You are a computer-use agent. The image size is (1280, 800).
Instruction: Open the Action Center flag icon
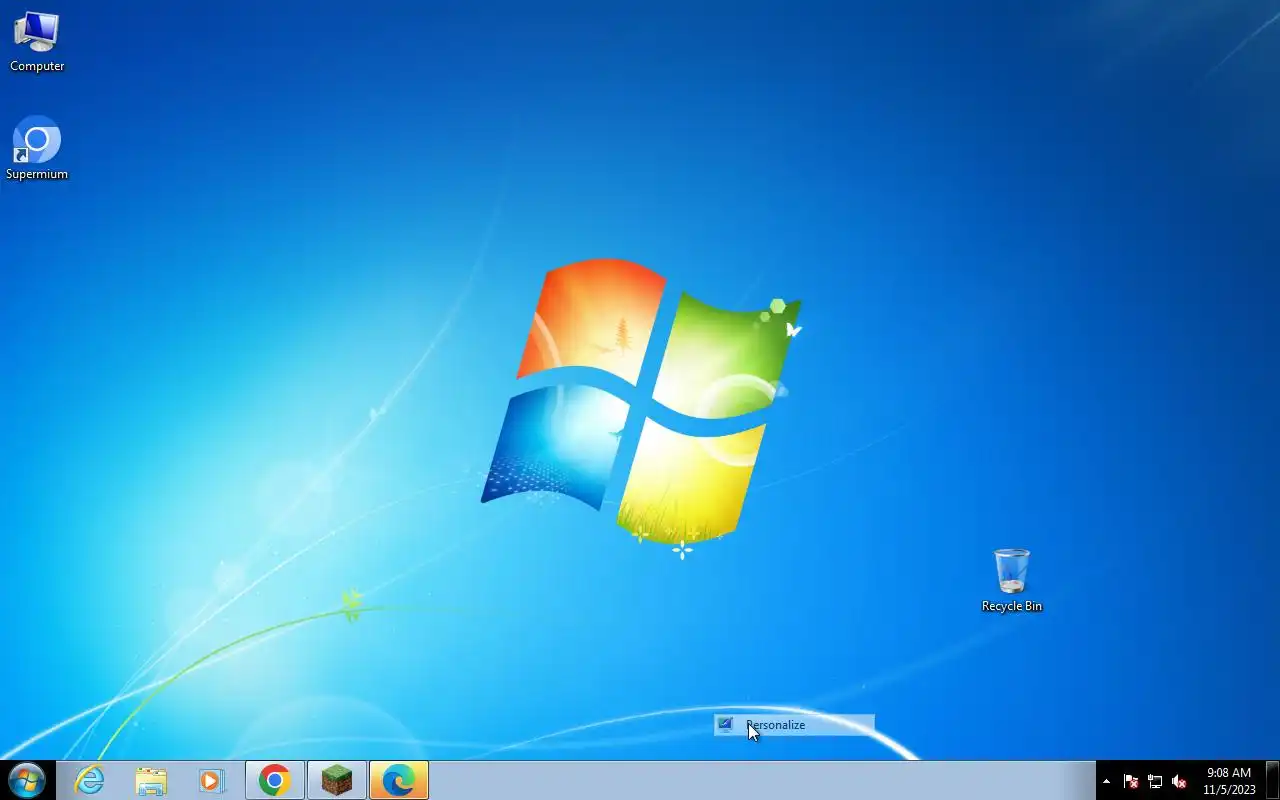click(x=1131, y=781)
